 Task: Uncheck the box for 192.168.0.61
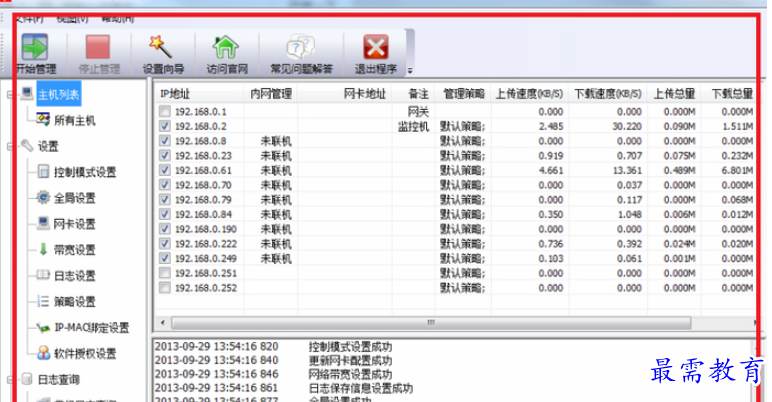point(165,170)
